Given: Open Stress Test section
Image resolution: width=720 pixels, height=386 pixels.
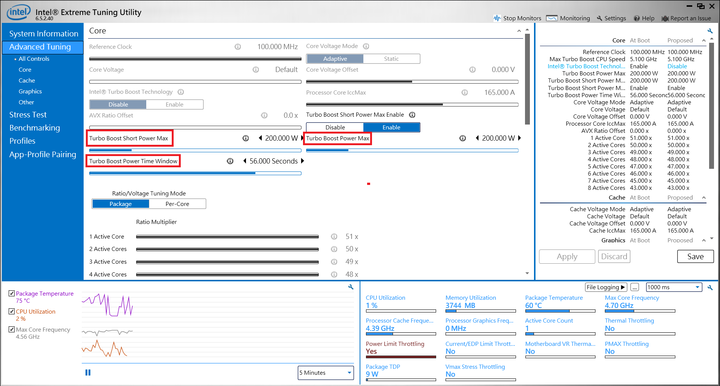Looking at the screenshot, I should click(28, 115).
